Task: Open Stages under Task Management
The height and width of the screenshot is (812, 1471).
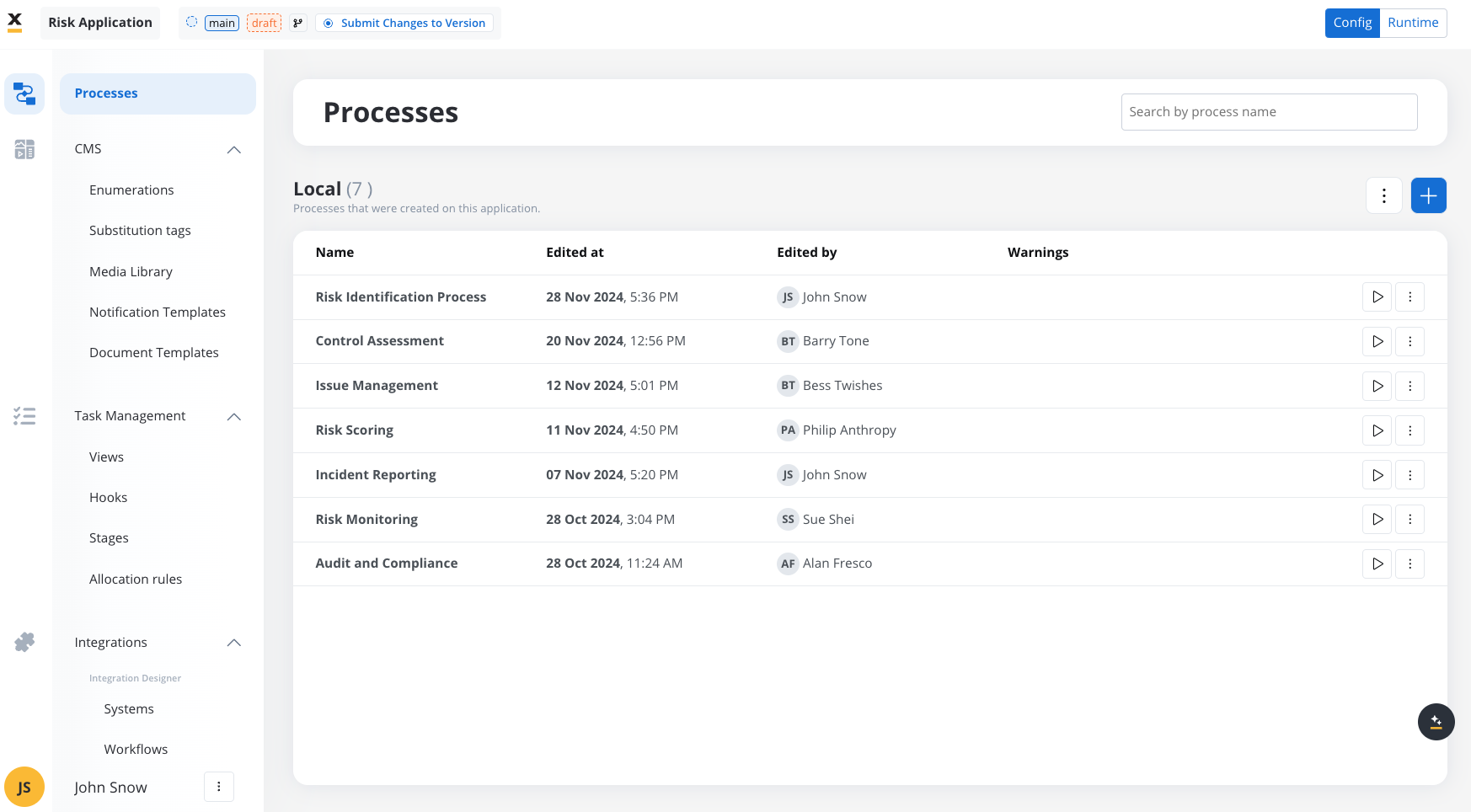Action: [x=109, y=538]
